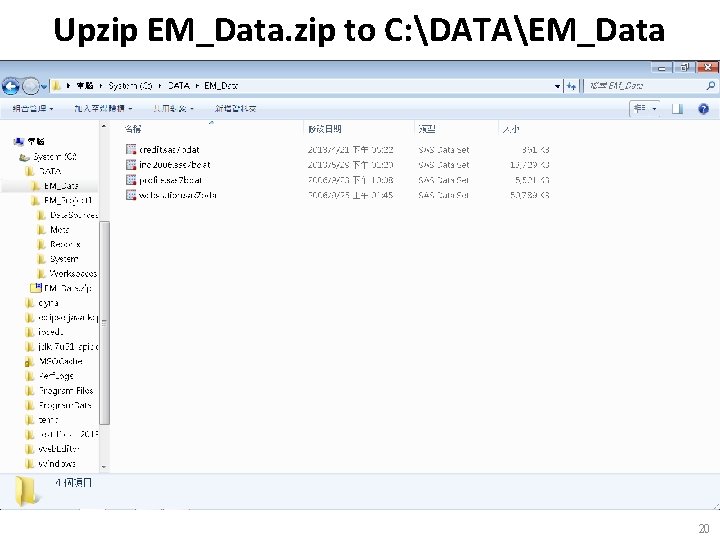
Task: Click the 新增資料夾 (New folder) toolbar button
Action: tap(236, 108)
